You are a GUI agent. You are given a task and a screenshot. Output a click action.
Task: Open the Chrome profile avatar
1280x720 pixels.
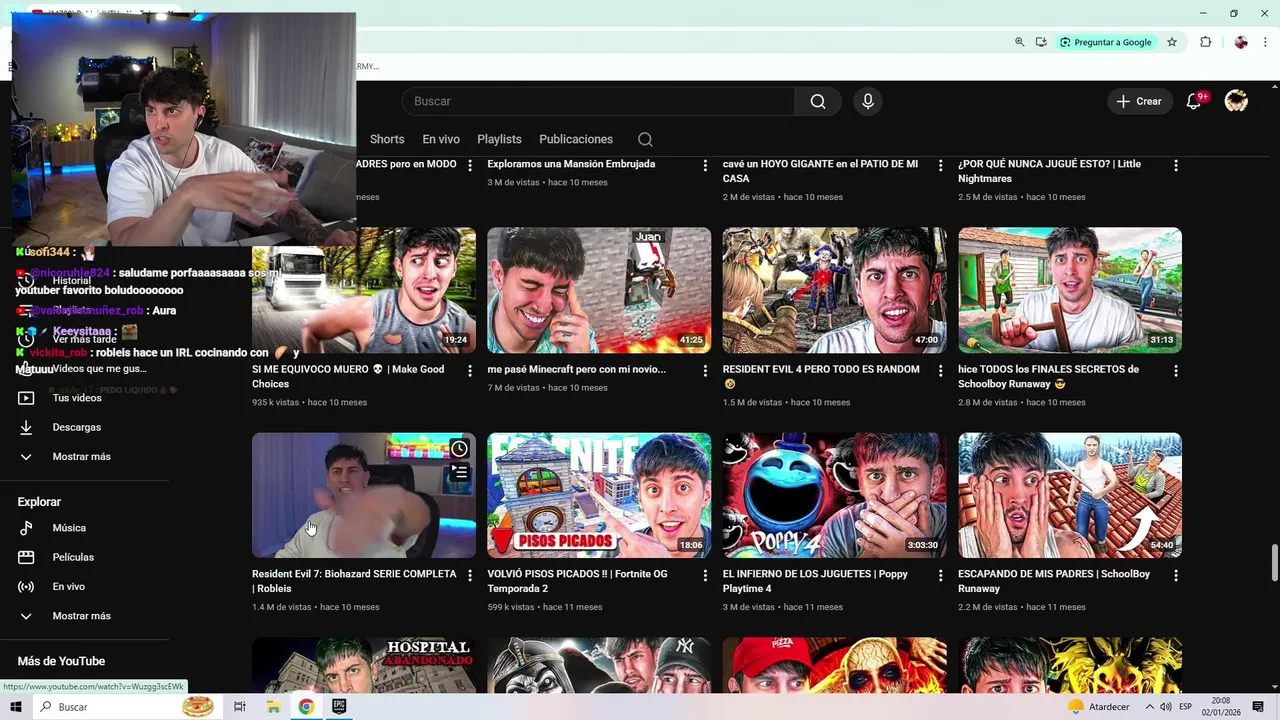point(1241,42)
